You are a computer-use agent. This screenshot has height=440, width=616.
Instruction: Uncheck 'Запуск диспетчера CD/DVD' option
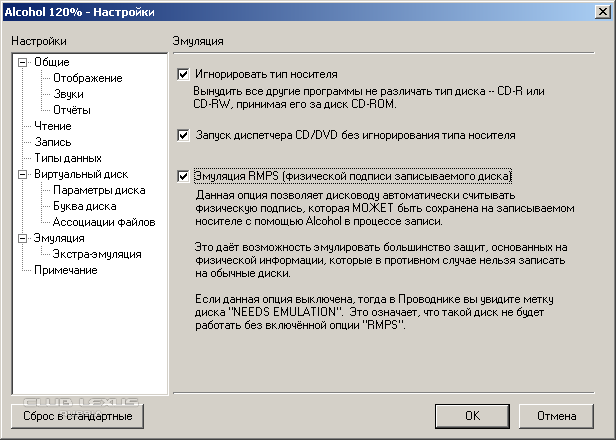coord(183,134)
